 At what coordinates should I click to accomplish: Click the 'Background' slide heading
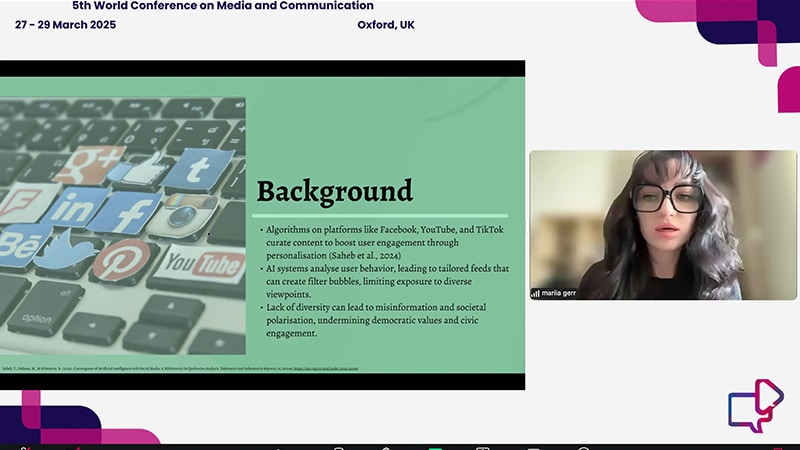point(334,190)
